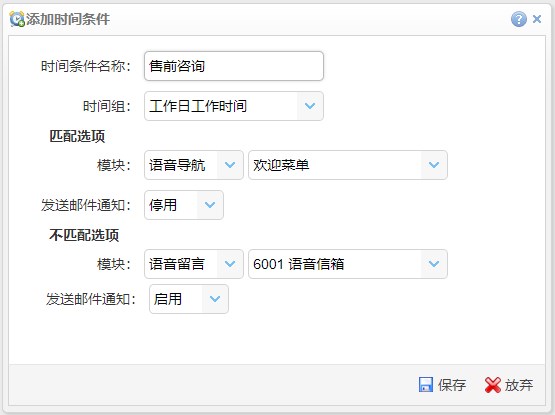Close the 添加时间条件 dialog
The image size is (555, 415).
click(x=537, y=19)
